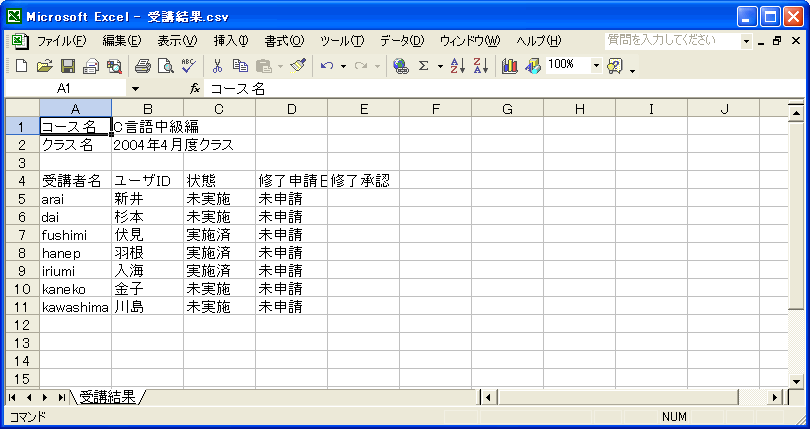Click the permission/e-mail toolbar icon

click(x=91, y=66)
